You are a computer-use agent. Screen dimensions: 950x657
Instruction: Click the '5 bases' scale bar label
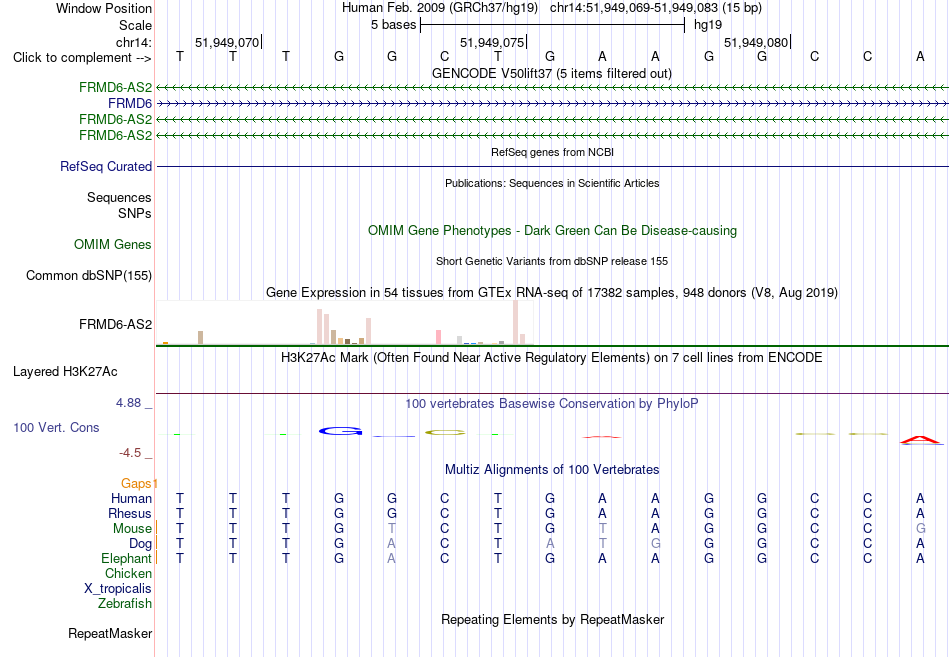394,25
